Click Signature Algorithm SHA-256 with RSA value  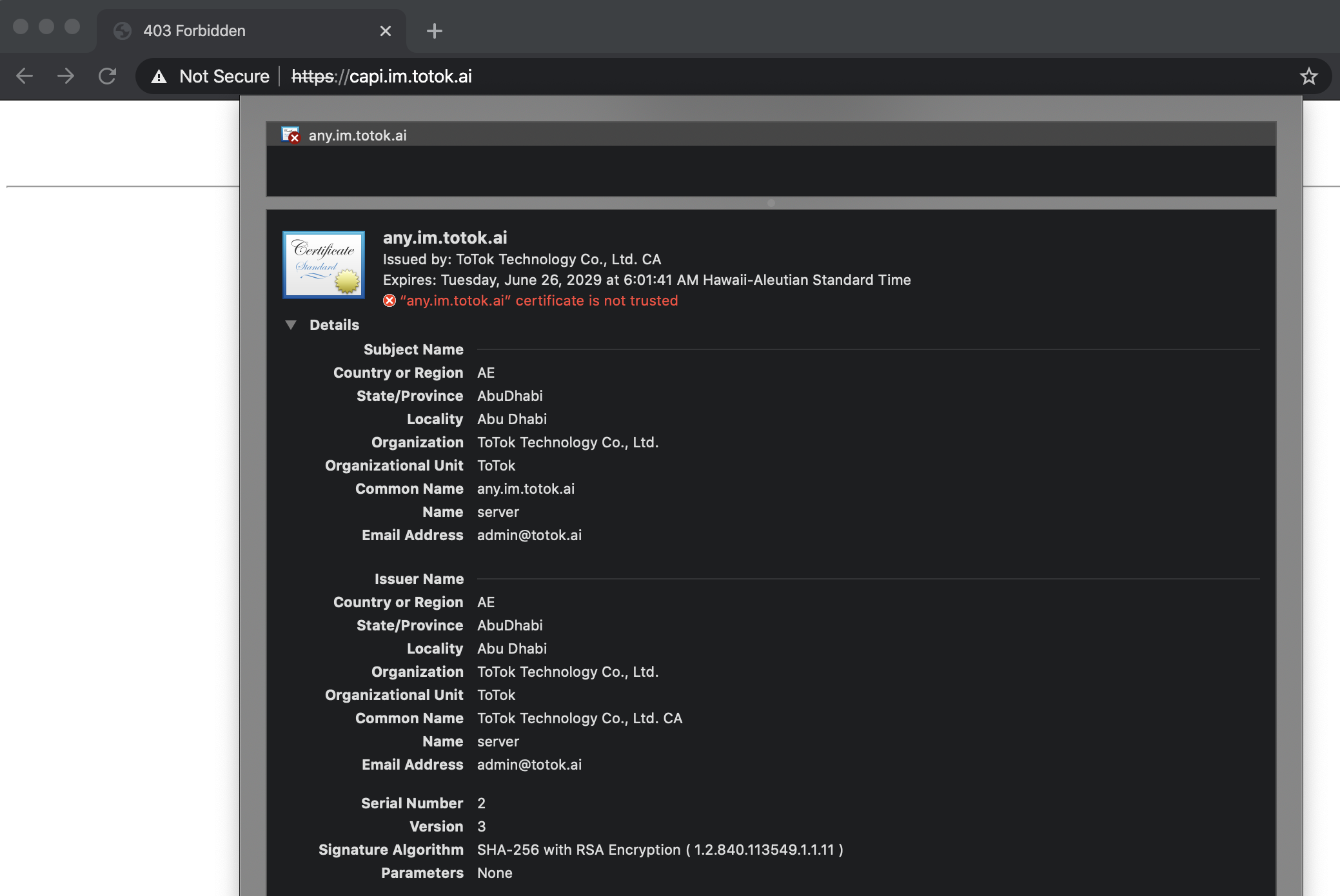click(660, 850)
